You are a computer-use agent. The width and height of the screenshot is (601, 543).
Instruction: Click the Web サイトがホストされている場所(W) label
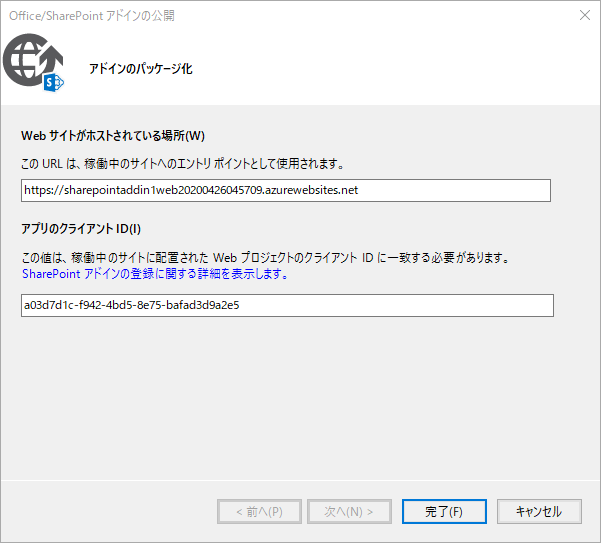tap(112, 136)
